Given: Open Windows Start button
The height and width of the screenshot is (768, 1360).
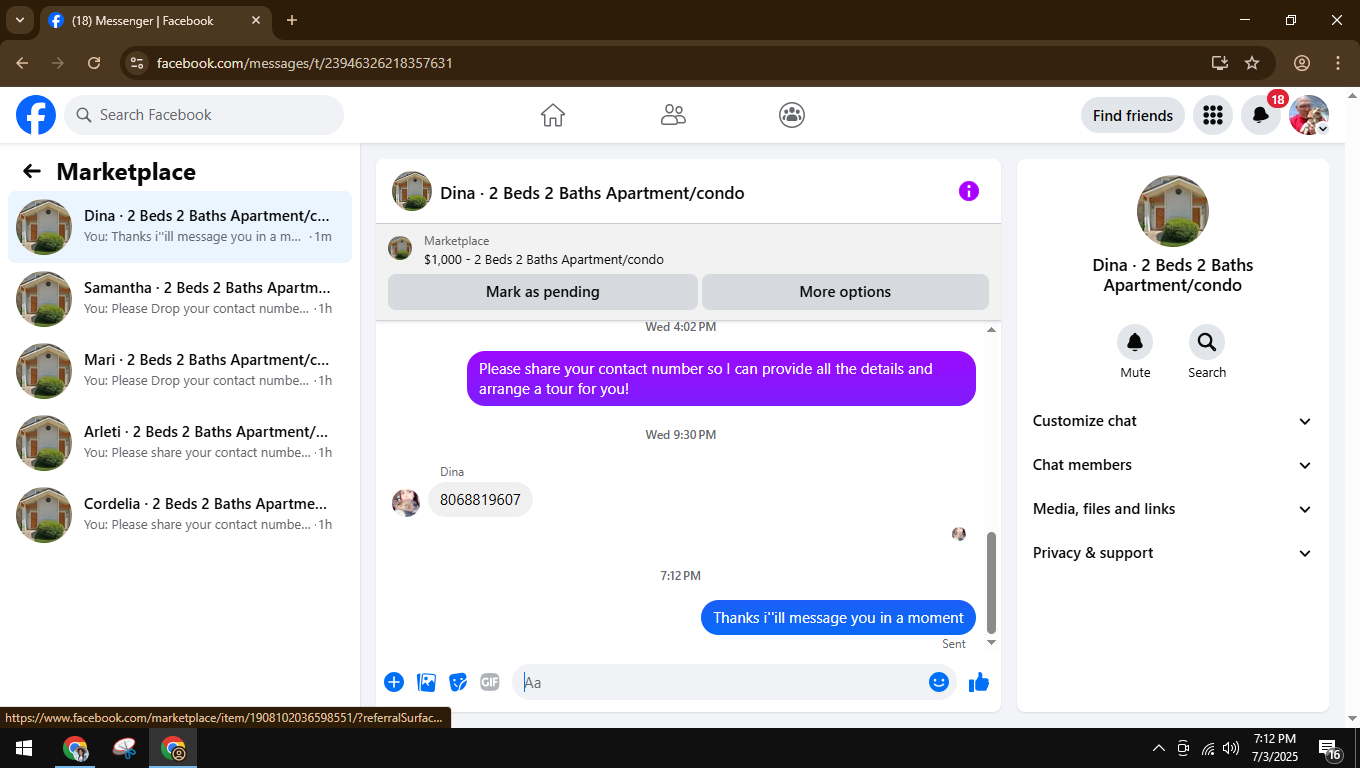Looking at the screenshot, I should click(x=23, y=748).
